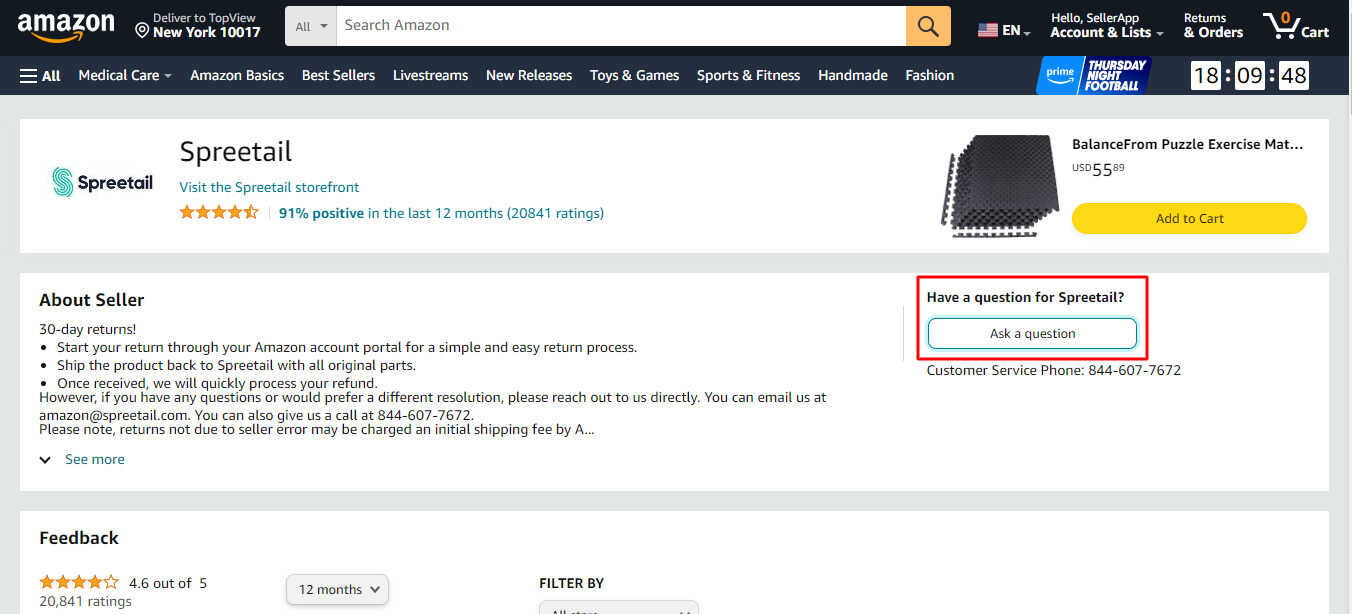Click the 20,841 ratings text under Feedback
The height and width of the screenshot is (614, 1352).
tap(85, 601)
